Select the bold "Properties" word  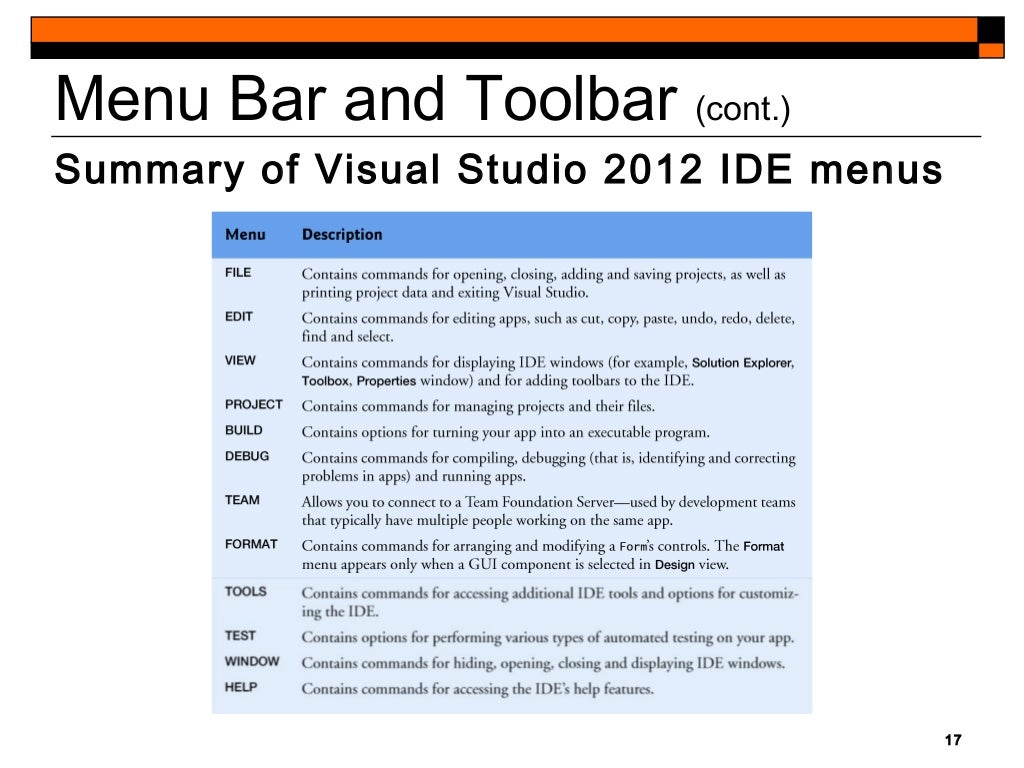pos(386,381)
